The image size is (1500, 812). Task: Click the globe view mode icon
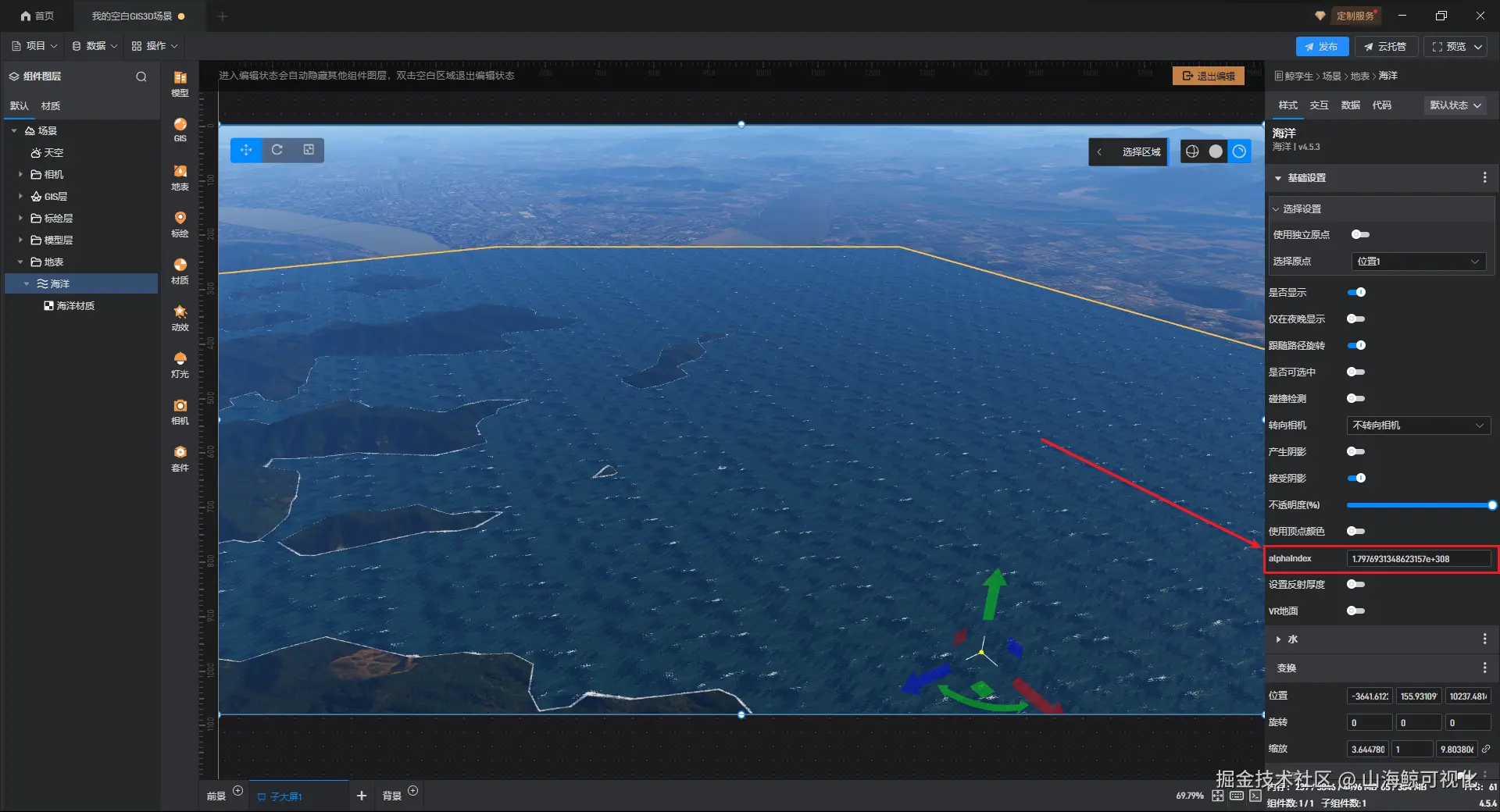pyautogui.click(x=1192, y=151)
